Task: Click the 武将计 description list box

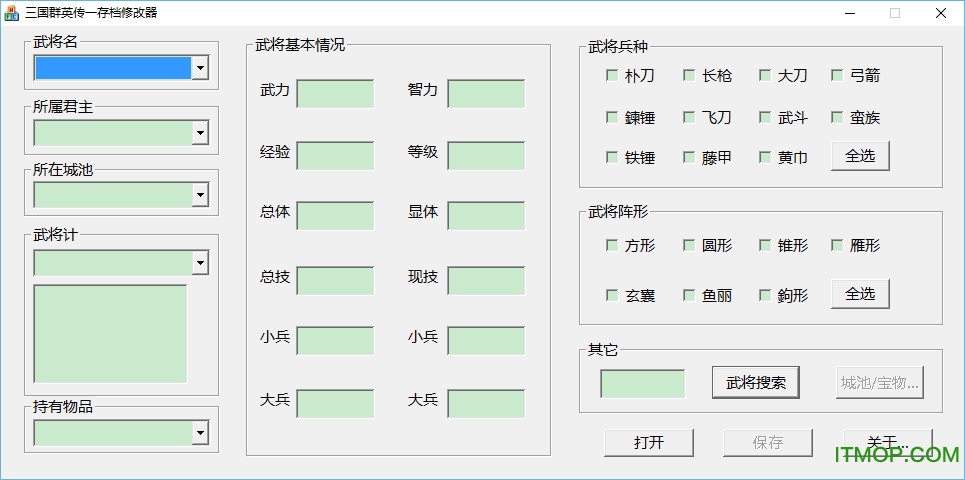Action: tap(110, 334)
